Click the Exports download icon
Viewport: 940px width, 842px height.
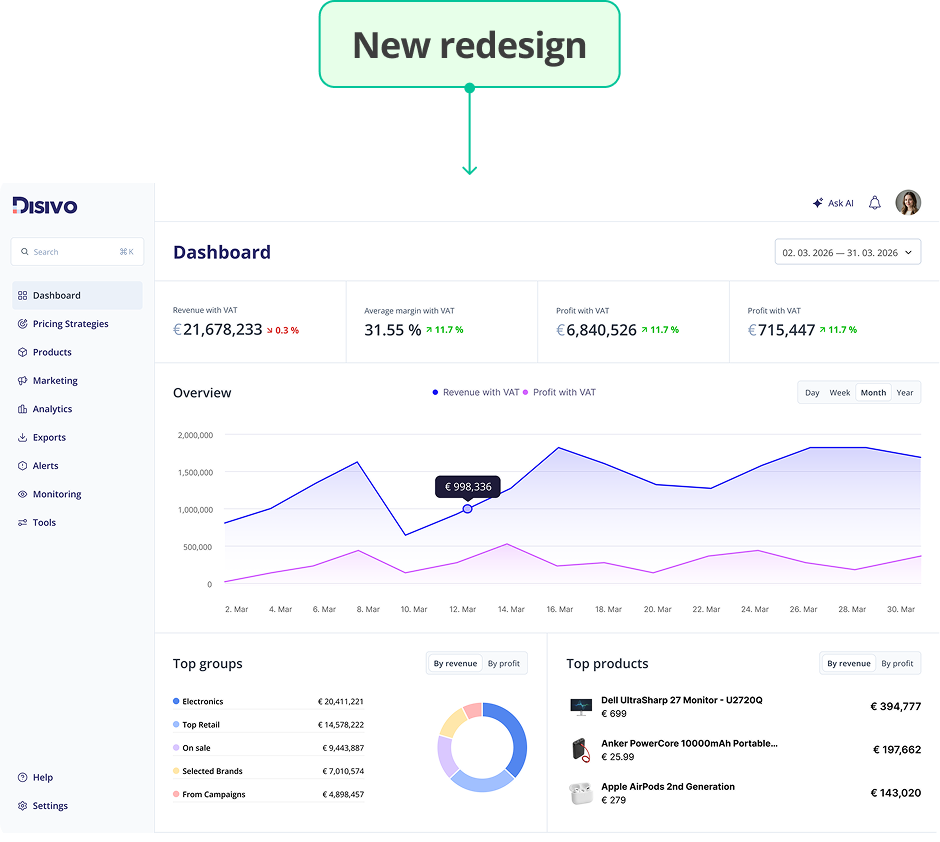(x=22, y=437)
